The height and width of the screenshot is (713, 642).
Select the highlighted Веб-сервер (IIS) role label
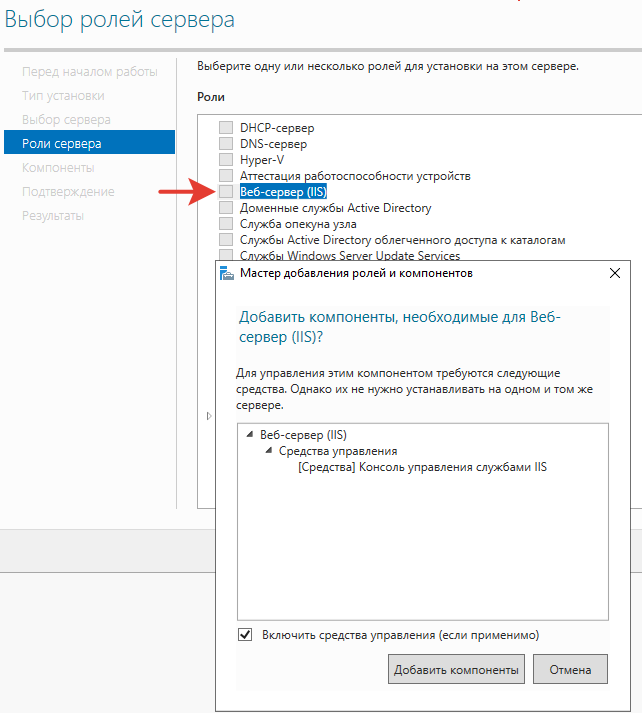coord(283,191)
